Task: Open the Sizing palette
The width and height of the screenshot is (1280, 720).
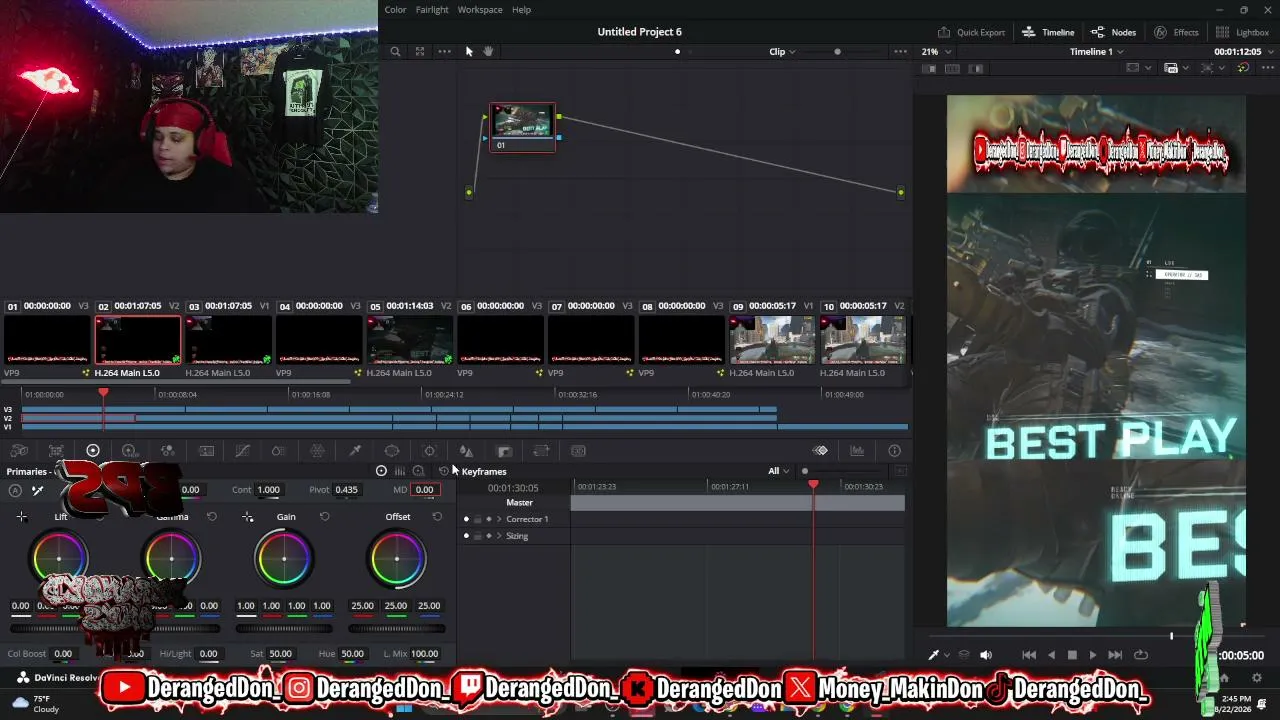Action: [x=541, y=451]
